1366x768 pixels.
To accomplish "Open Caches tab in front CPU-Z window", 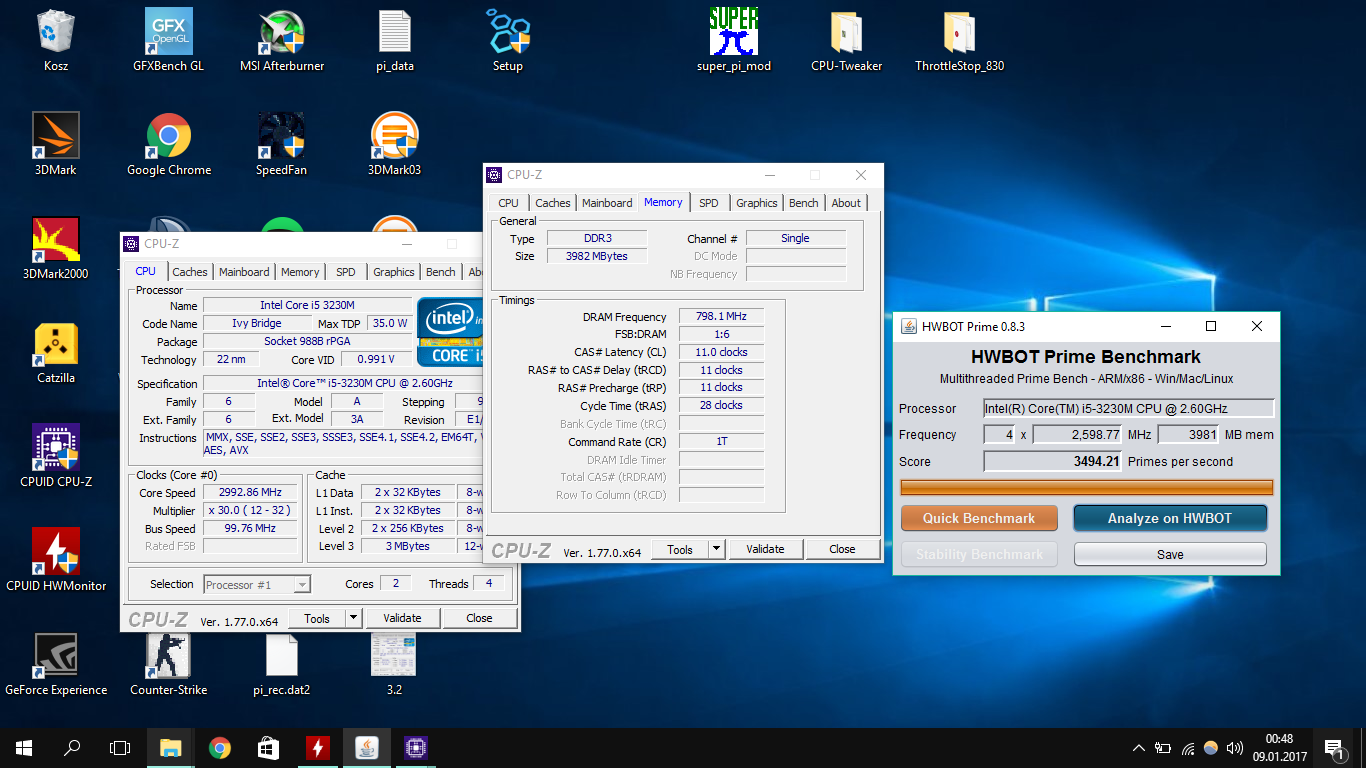I will pos(552,203).
